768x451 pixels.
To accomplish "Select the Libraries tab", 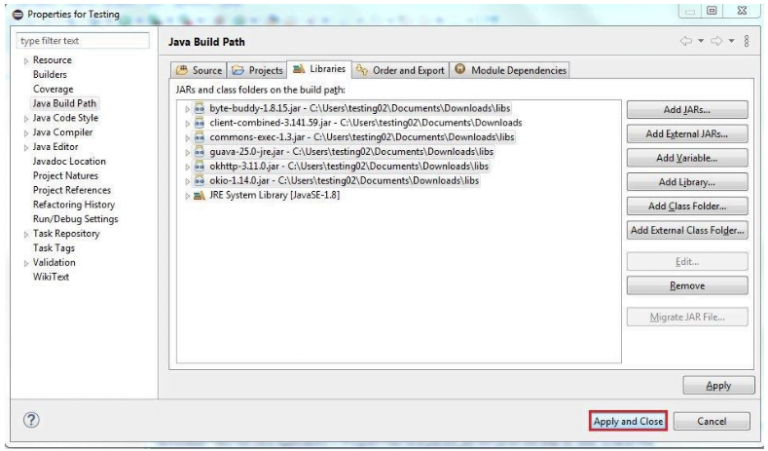I will click(x=319, y=69).
